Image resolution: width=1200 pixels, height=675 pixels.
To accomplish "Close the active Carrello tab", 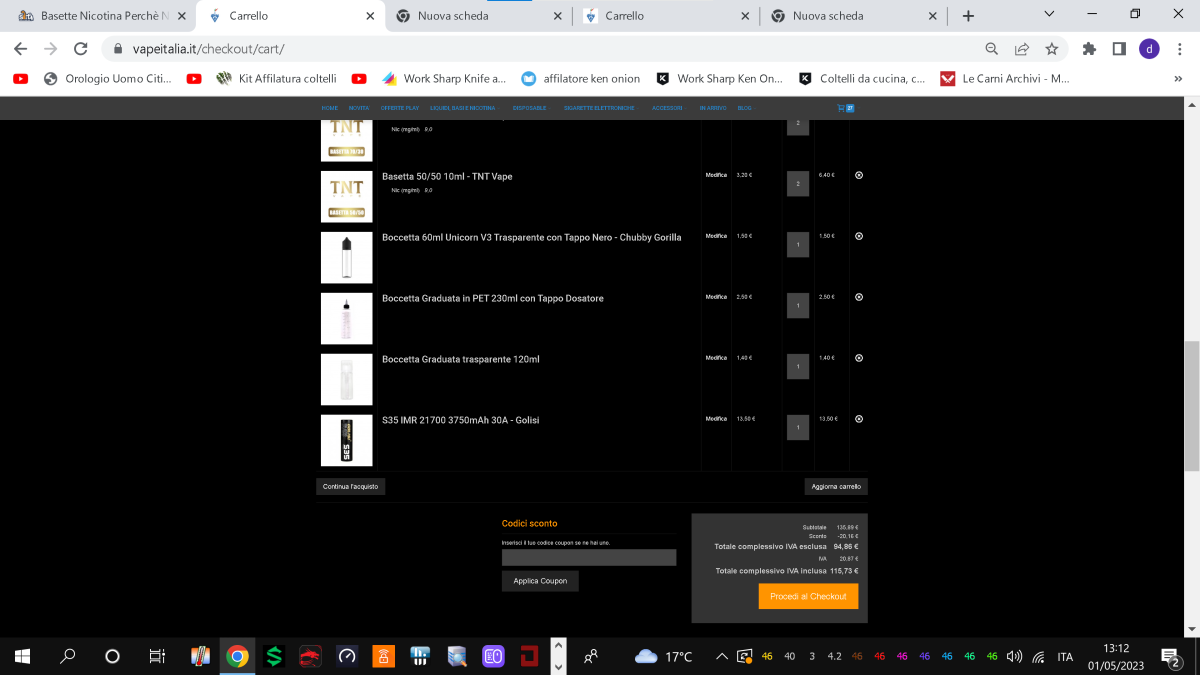I will (370, 16).
